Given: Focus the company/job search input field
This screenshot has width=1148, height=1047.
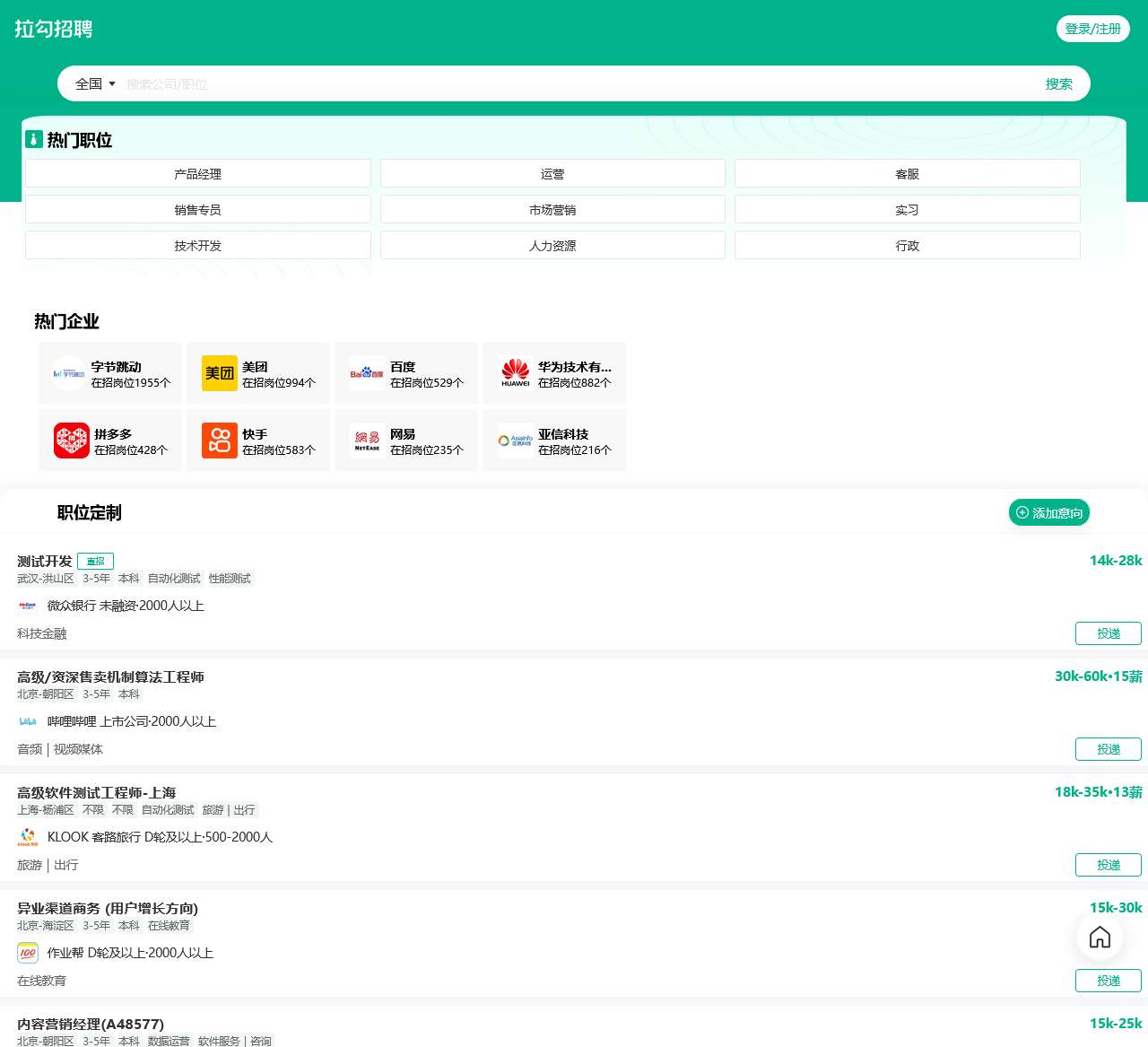Looking at the screenshot, I should pos(574,84).
